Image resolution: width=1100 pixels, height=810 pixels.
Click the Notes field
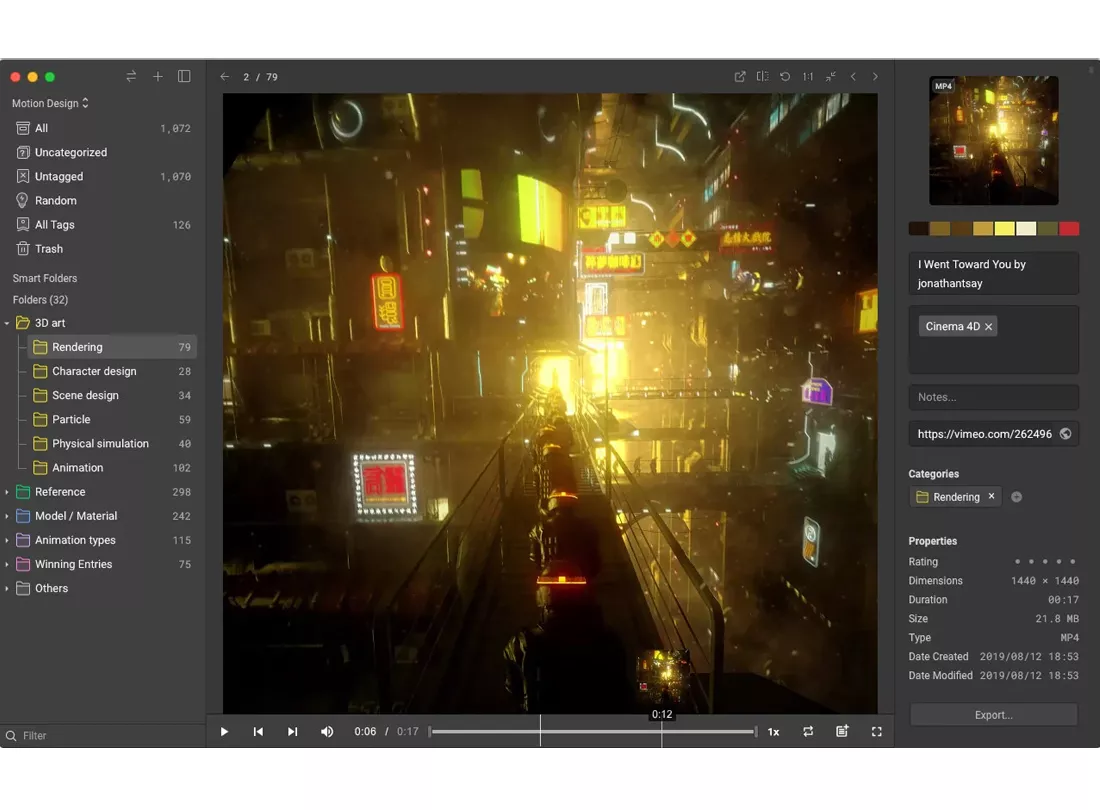click(x=993, y=397)
